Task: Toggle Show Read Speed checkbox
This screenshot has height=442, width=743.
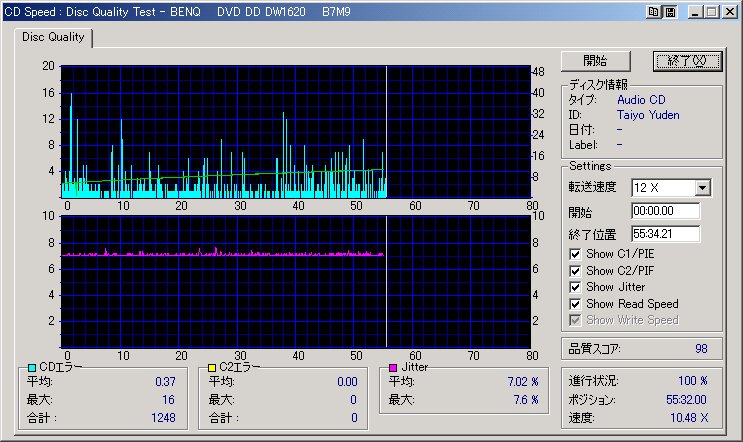Action: point(574,303)
